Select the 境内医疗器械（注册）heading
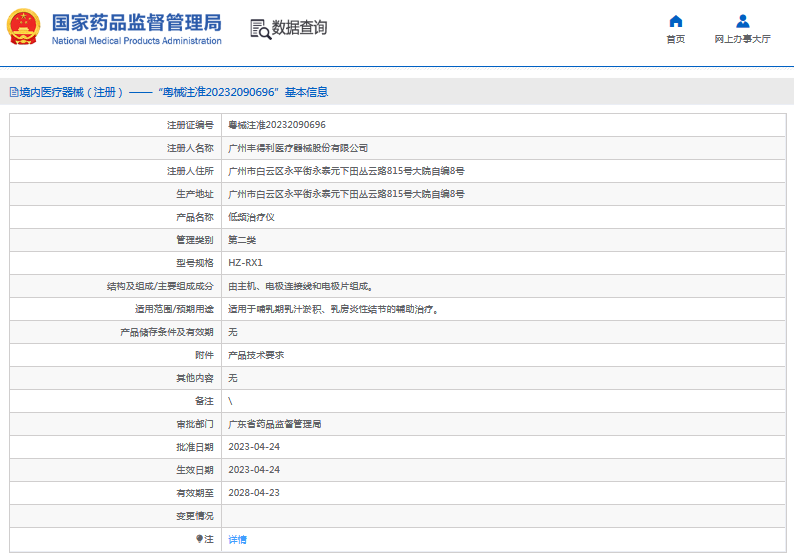 click(x=71, y=92)
